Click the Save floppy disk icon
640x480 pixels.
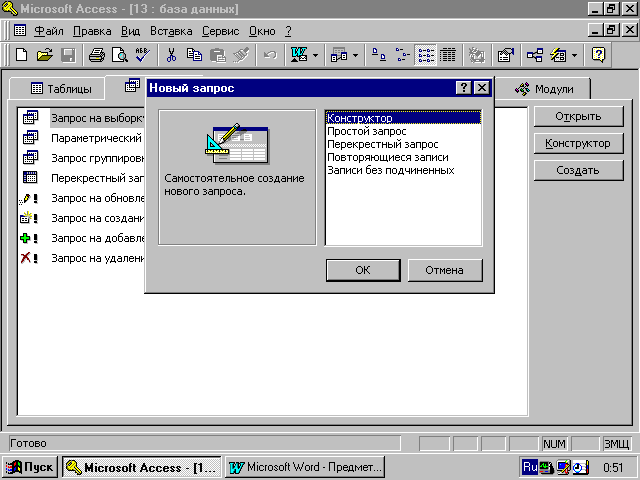tap(68, 55)
